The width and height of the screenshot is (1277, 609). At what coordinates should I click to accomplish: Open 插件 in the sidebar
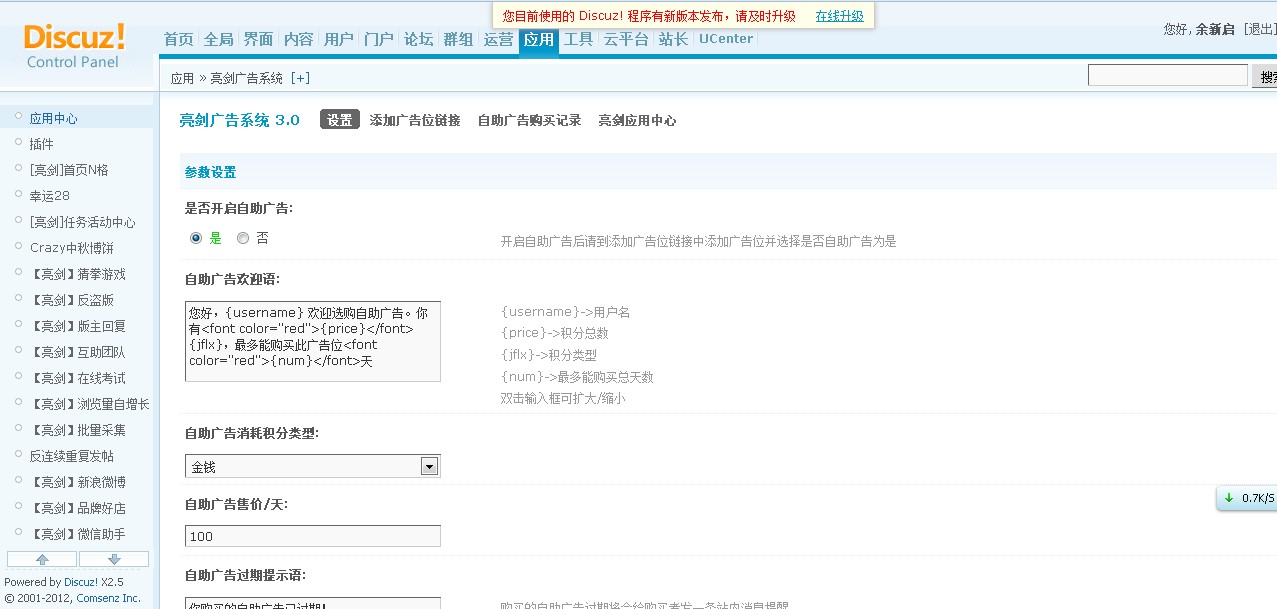click(x=42, y=144)
